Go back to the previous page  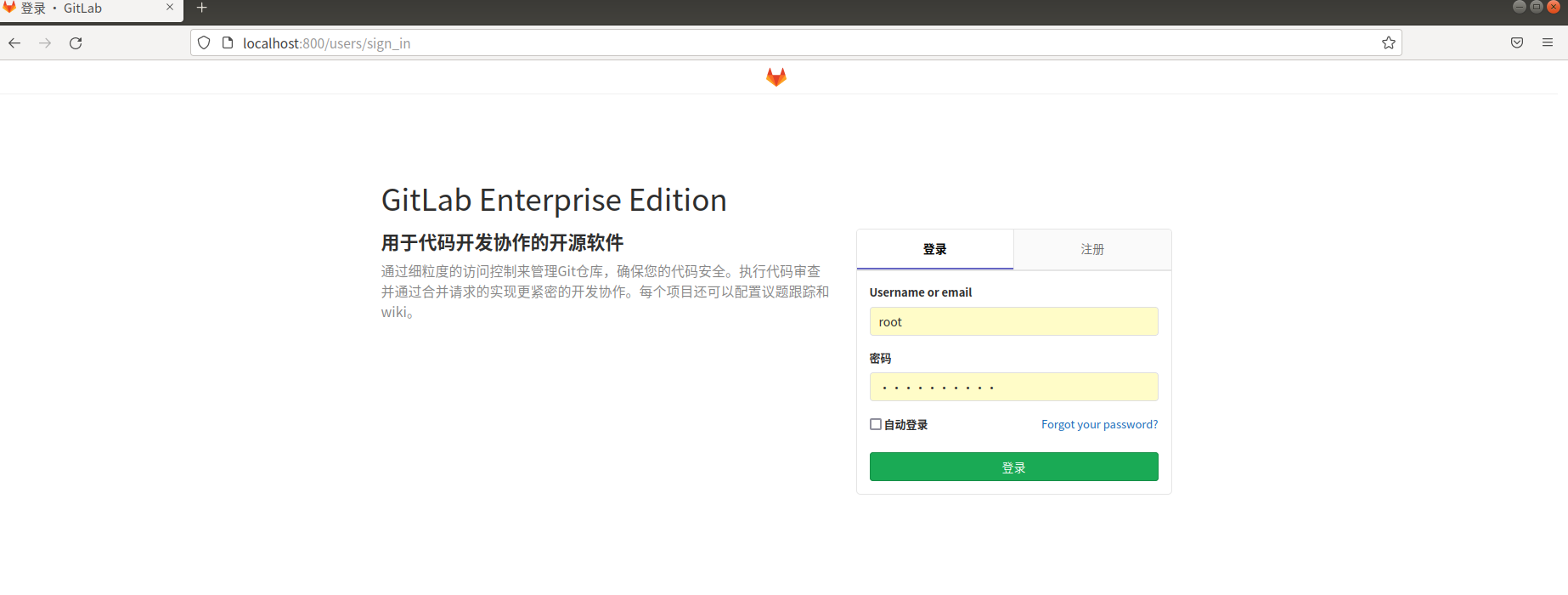click(14, 43)
